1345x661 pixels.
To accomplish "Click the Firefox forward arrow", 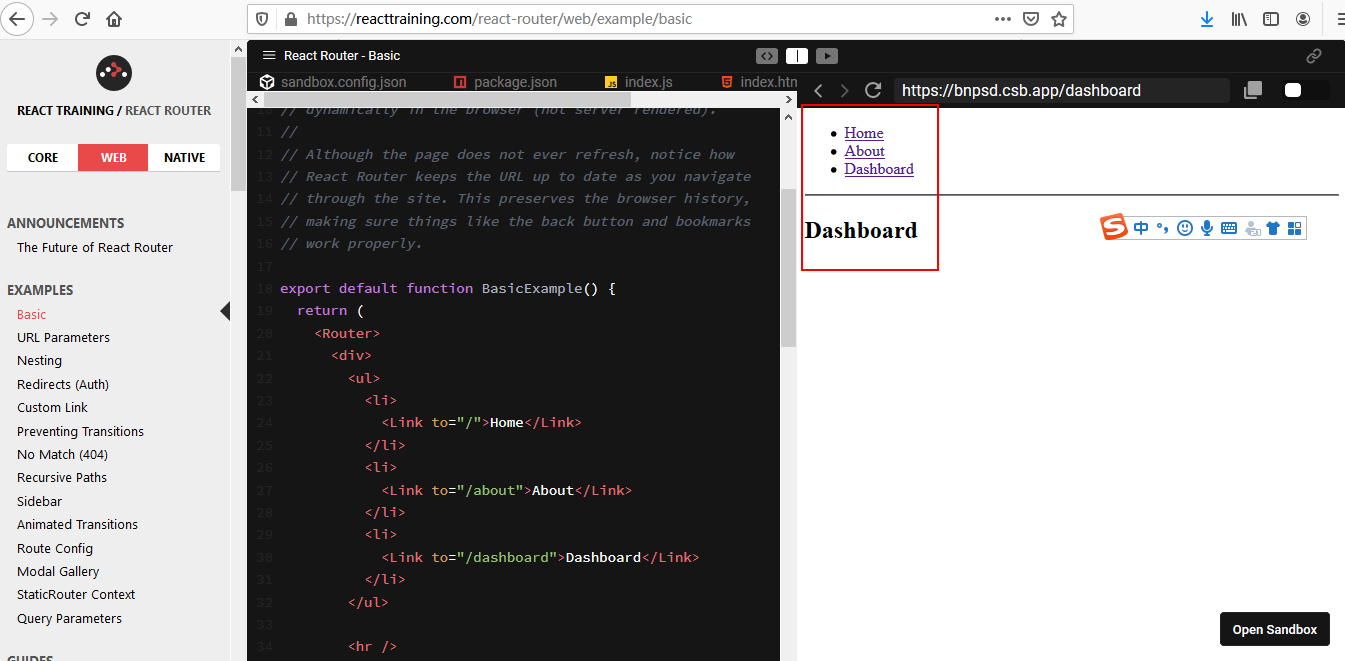I will click(51, 19).
